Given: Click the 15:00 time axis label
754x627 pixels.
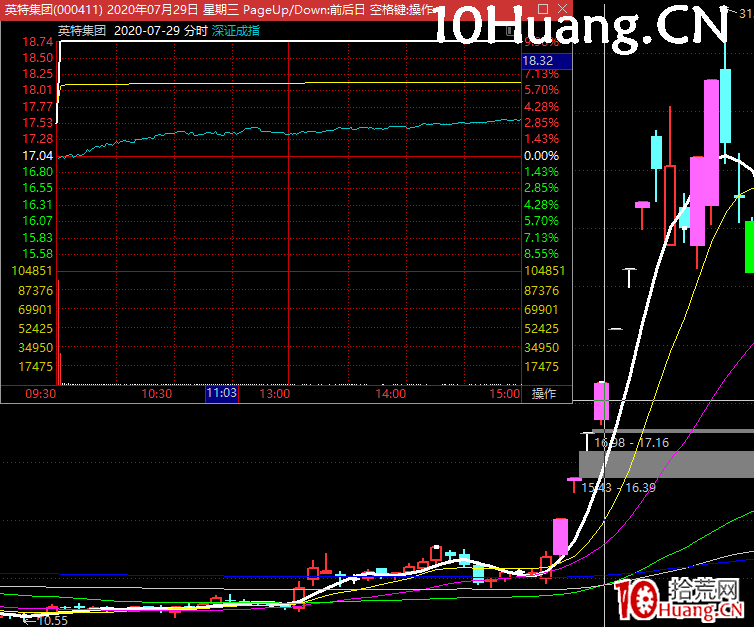Looking at the screenshot, I should click(505, 394).
